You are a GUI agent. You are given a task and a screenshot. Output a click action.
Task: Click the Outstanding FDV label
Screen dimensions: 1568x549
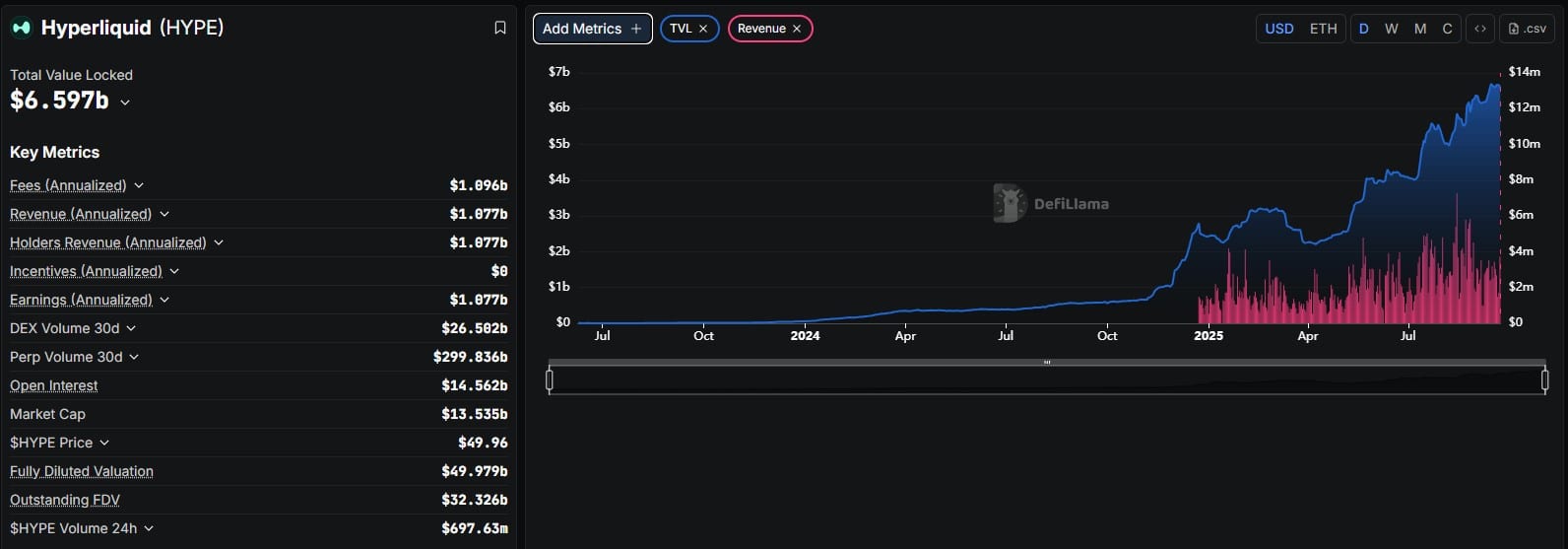click(x=65, y=500)
